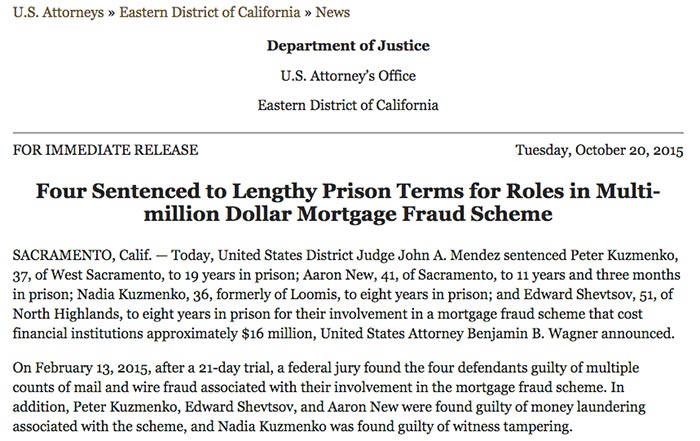Open Eastern District of California breadcrumb link

(210, 12)
